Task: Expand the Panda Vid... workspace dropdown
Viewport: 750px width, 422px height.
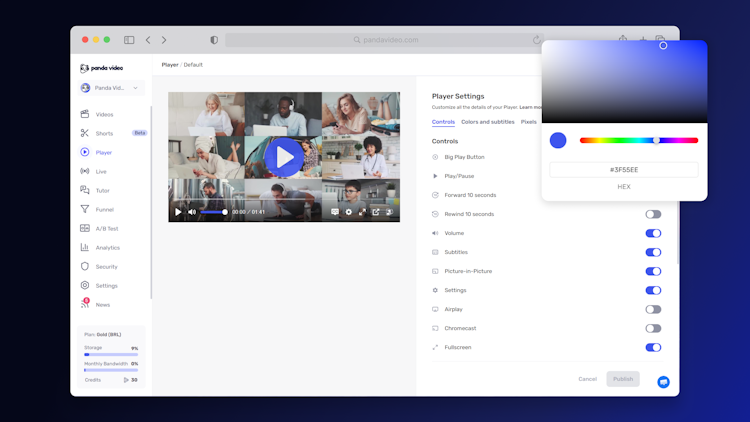Action: click(x=112, y=88)
